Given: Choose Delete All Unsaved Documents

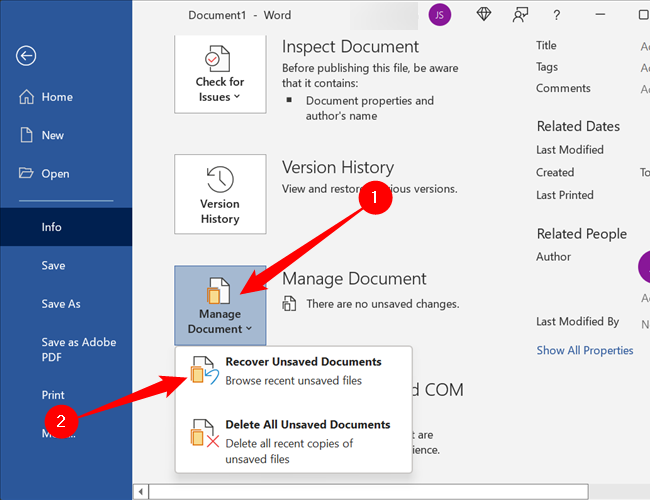Looking at the screenshot, I should point(293,441).
